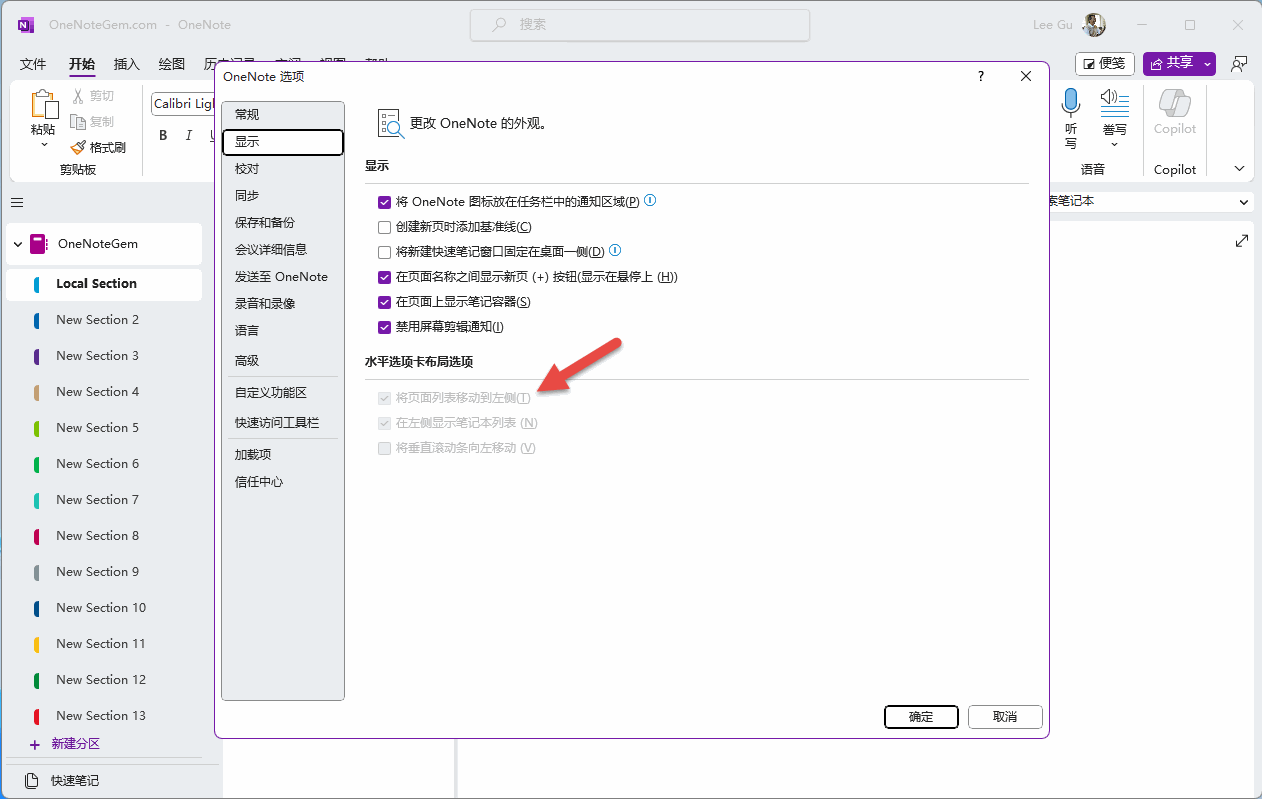Click the Cancel (取消) button
Image resolution: width=1262 pixels, height=799 pixels.
click(1005, 717)
